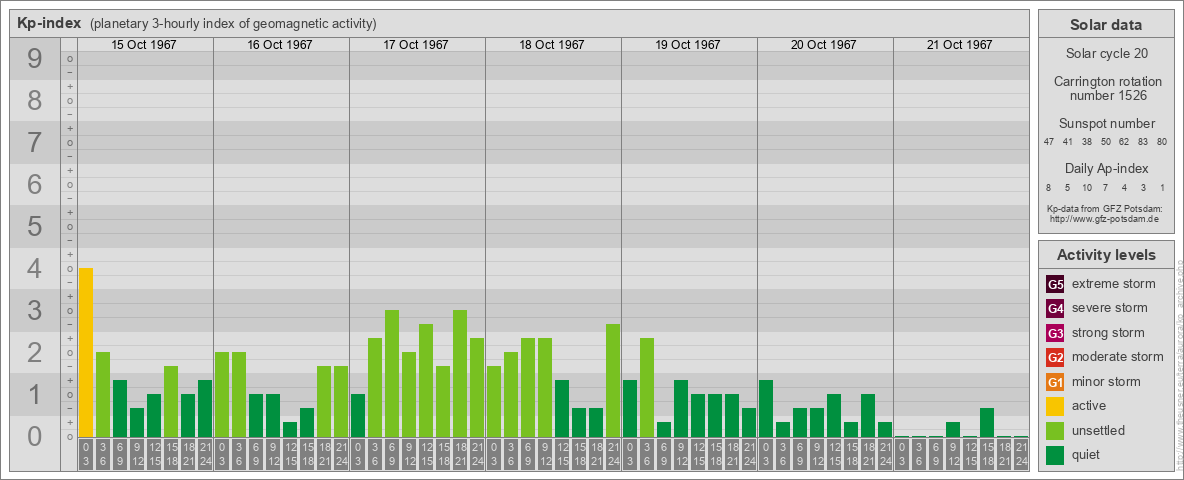Click the 21 Oct 1967 date header
The width and height of the screenshot is (1184, 480).
tap(960, 45)
